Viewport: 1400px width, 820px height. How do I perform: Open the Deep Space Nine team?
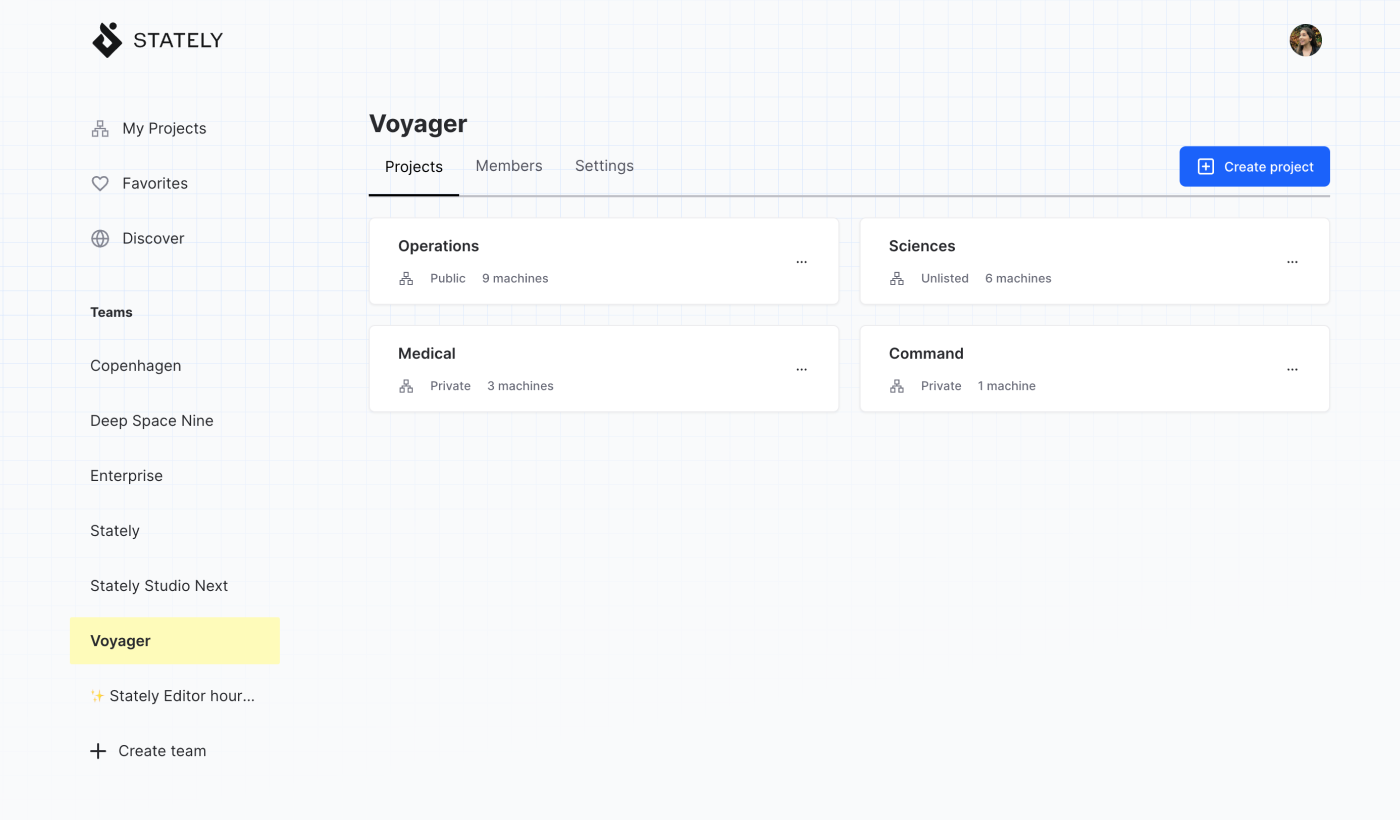coord(152,421)
